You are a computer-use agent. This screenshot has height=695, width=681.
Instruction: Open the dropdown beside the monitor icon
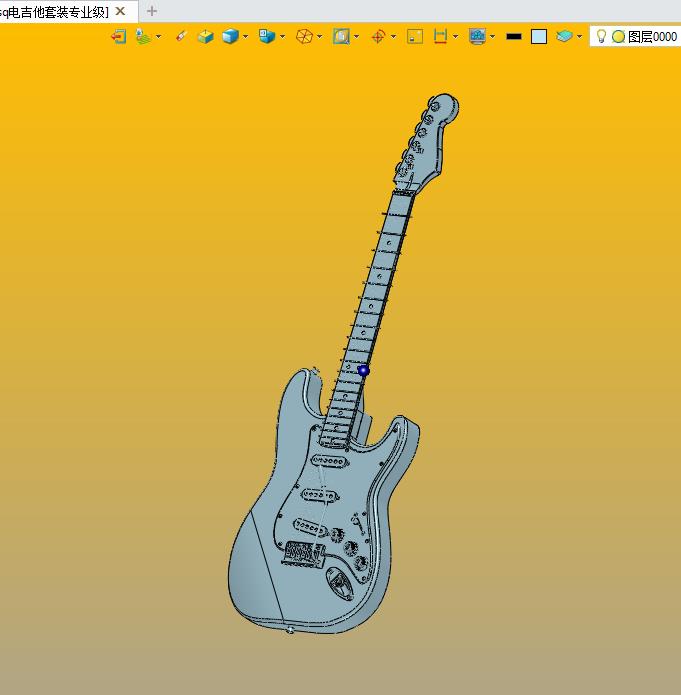coord(493,37)
